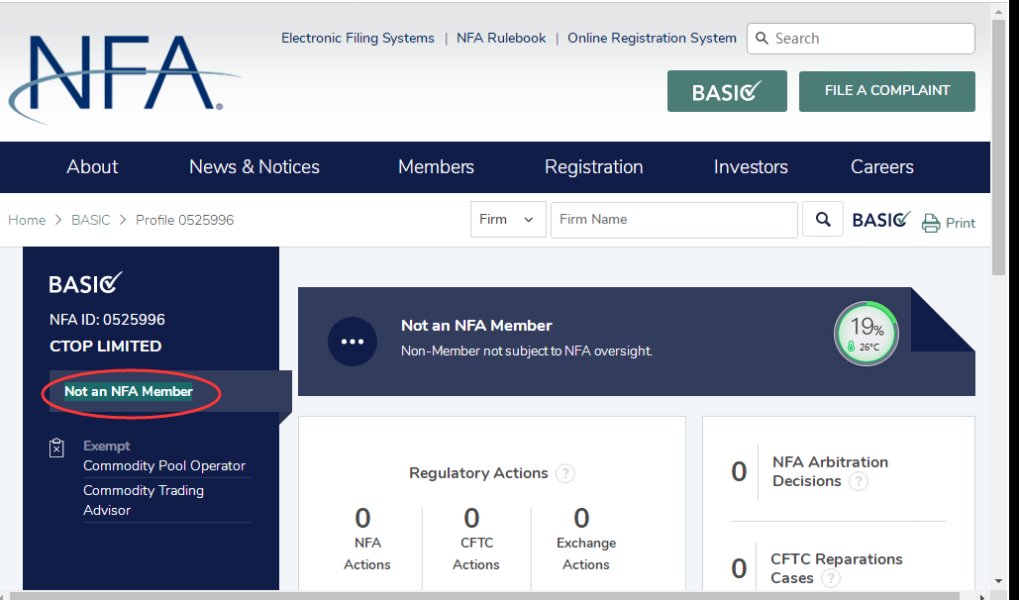Viewport: 1019px width, 600px height.
Task: Click the vertical scrollbar thumb
Action: click(999, 146)
